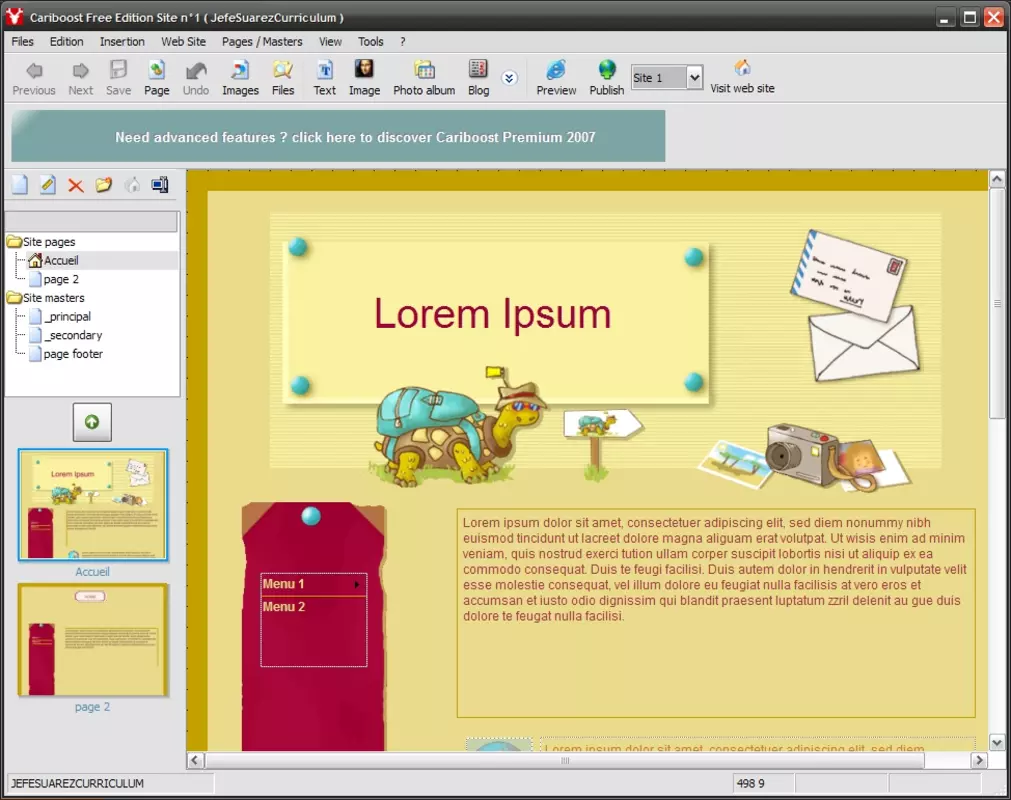Open the Edition menu
Viewport: 1011px width, 800px height.
(66, 41)
